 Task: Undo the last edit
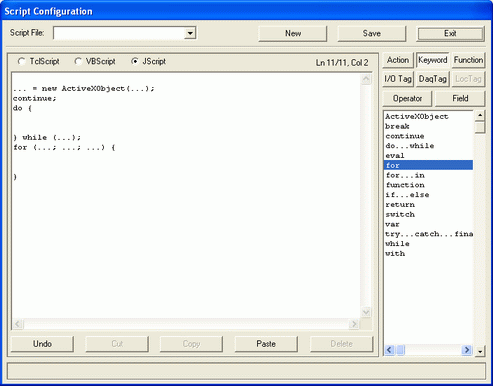tap(42, 344)
